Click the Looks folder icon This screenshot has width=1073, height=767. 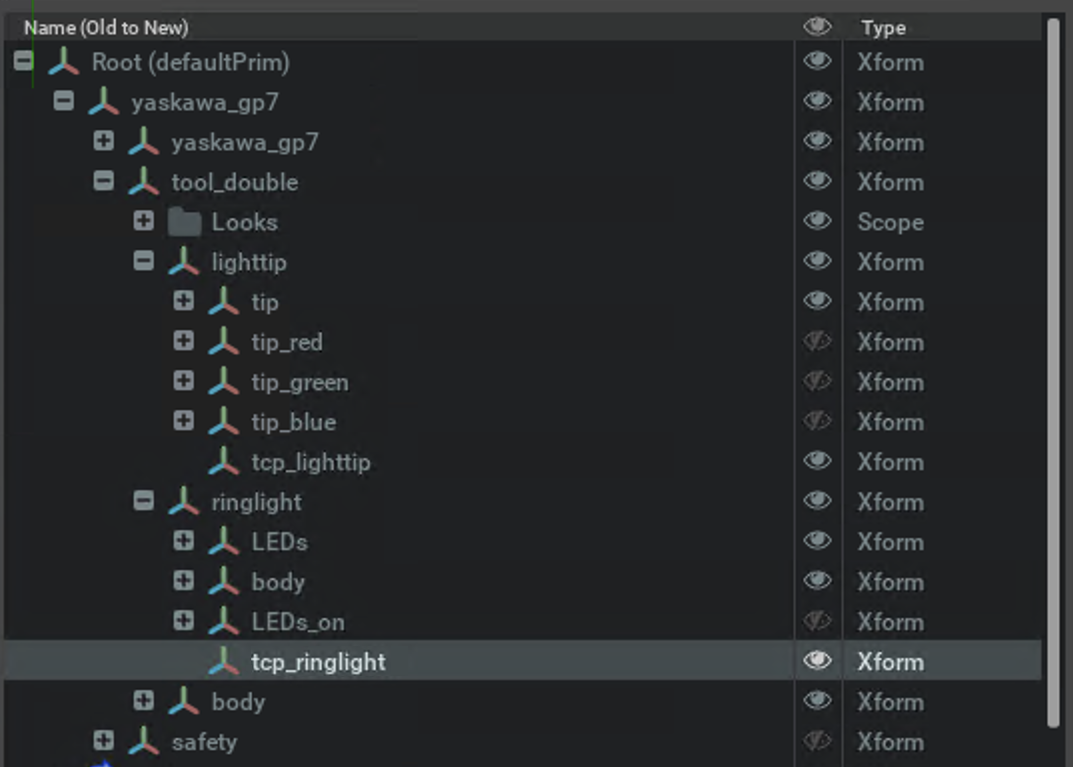click(x=184, y=222)
